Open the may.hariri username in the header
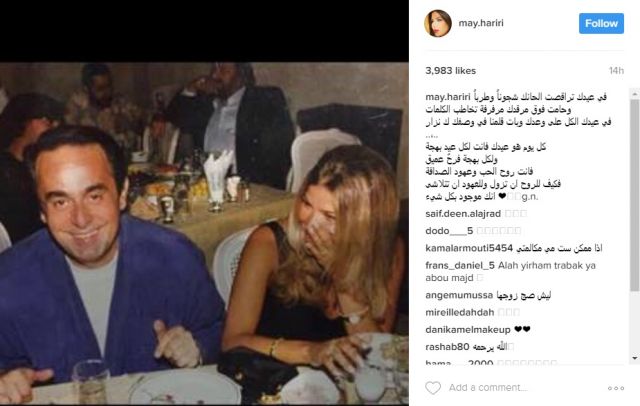 tap(481, 23)
